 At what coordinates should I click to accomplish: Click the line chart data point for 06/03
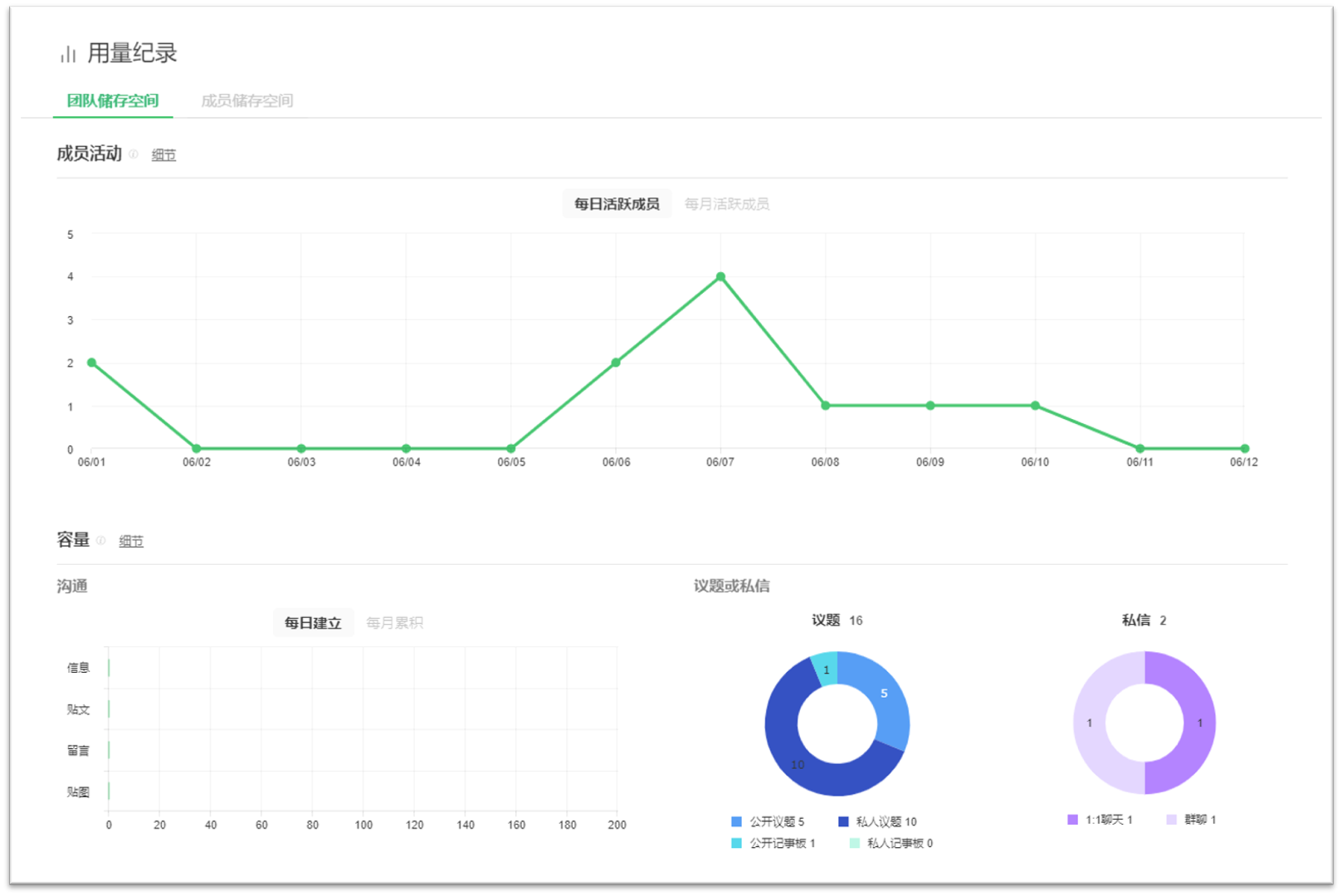tap(301, 449)
